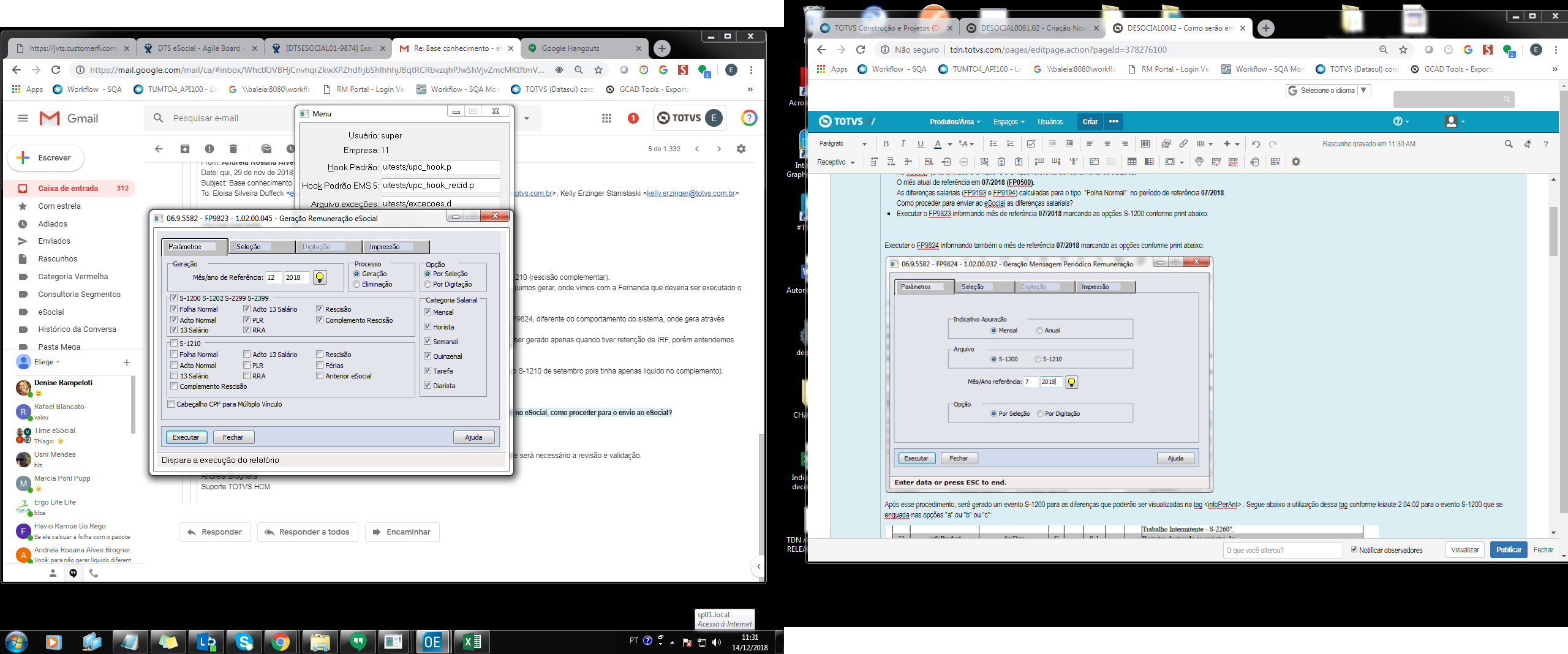The width and height of the screenshot is (1568, 654).
Task: Toggle Complemento Rescisão under the S-1200 group
Action: (x=320, y=320)
